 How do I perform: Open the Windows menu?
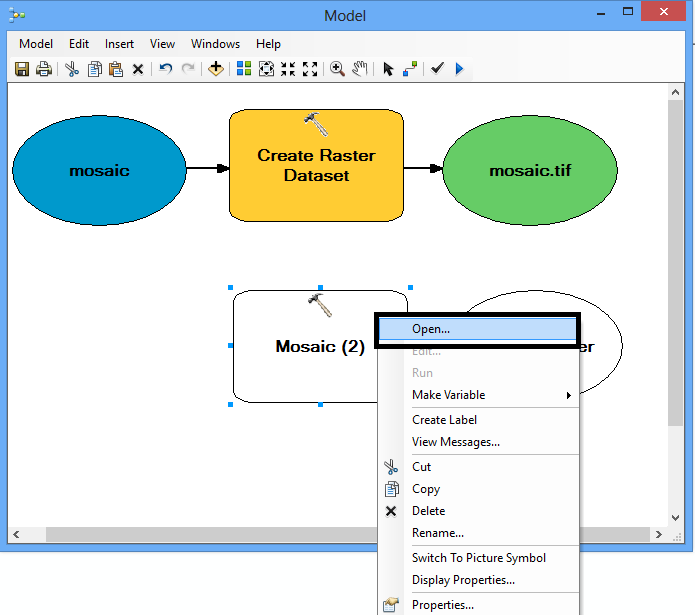[x=215, y=44]
